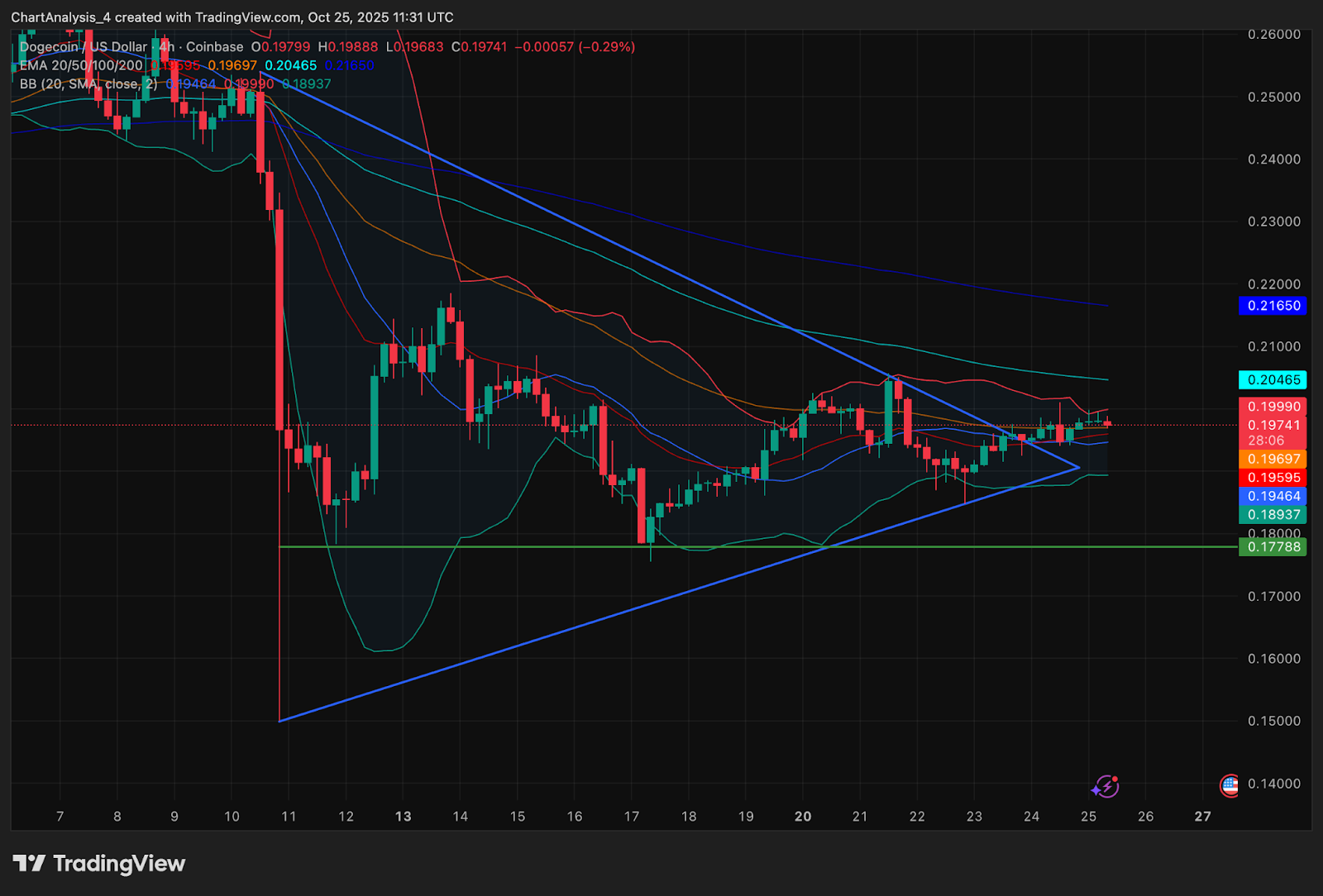
Task: Click the 0.18937 lower Bollinger band label
Action: click(x=1273, y=514)
